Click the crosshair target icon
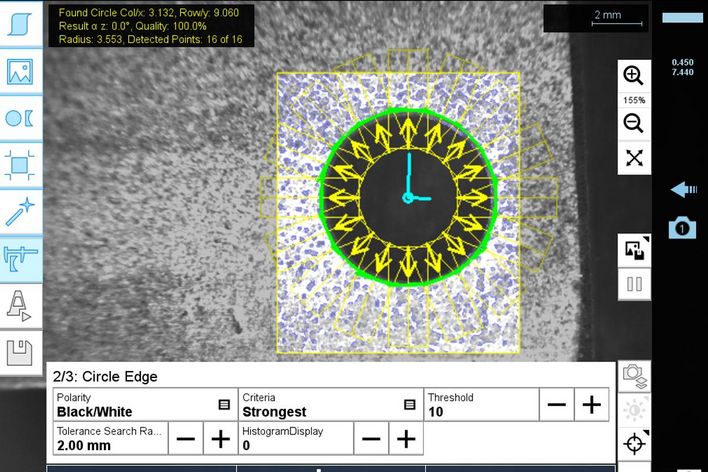The width and height of the screenshot is (708, 472). (x=633, y=444)
